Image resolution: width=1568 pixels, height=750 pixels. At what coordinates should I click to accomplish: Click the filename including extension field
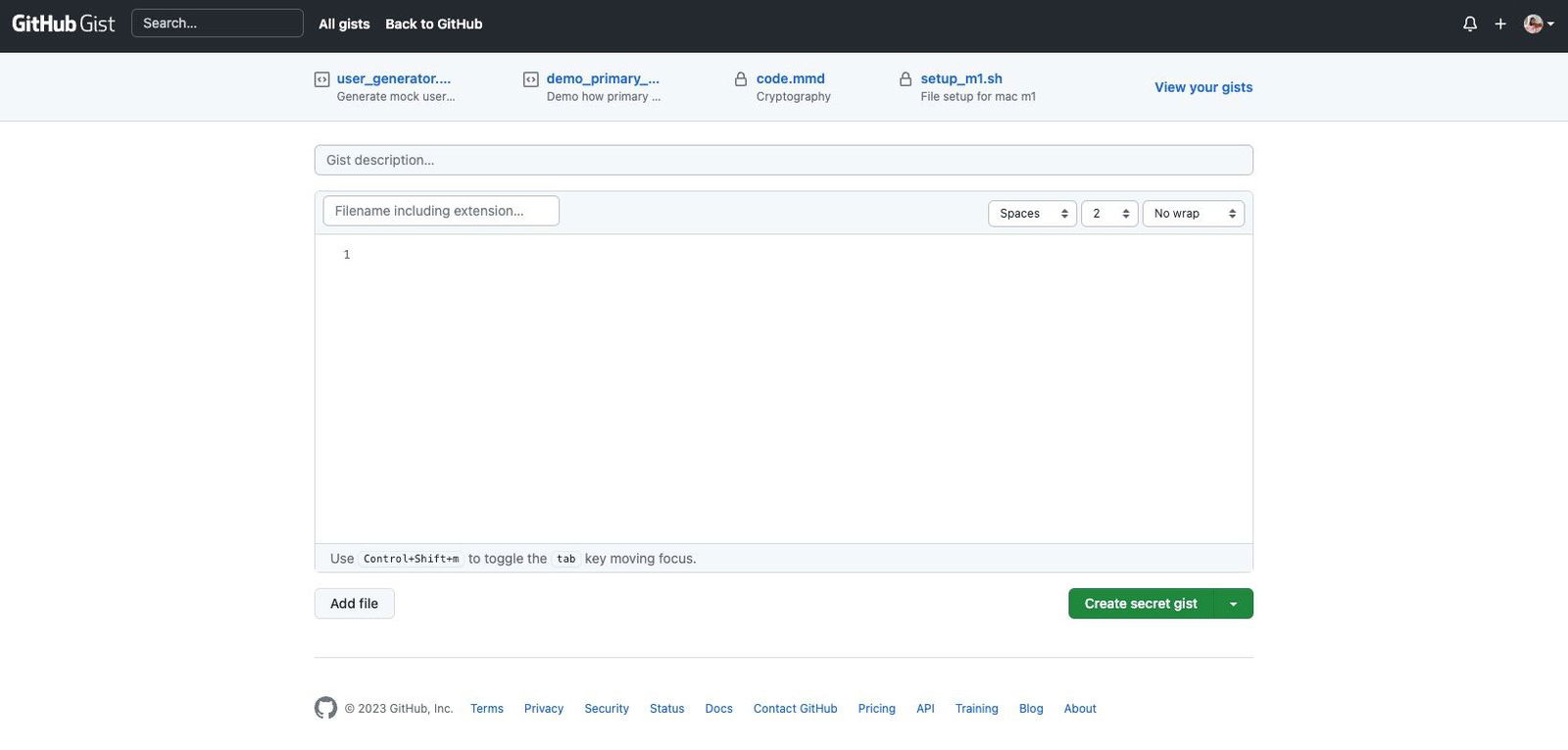point(441,211)
